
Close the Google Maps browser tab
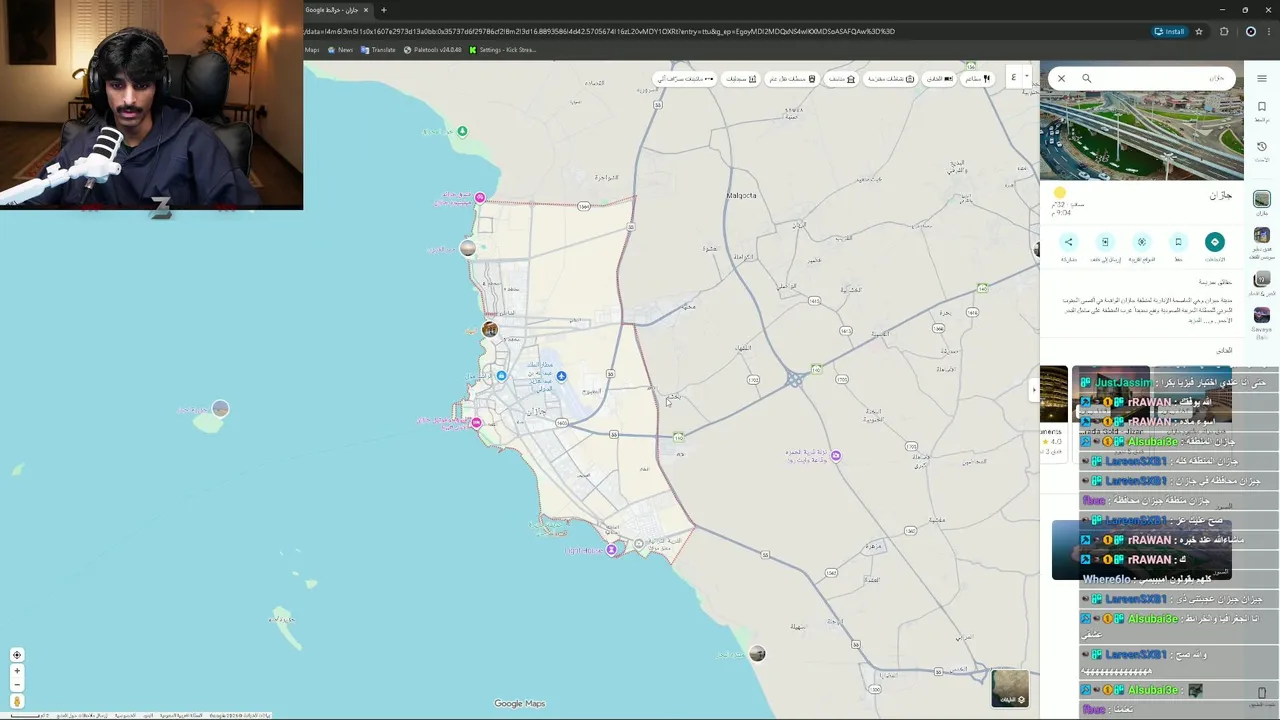[366, 10]
